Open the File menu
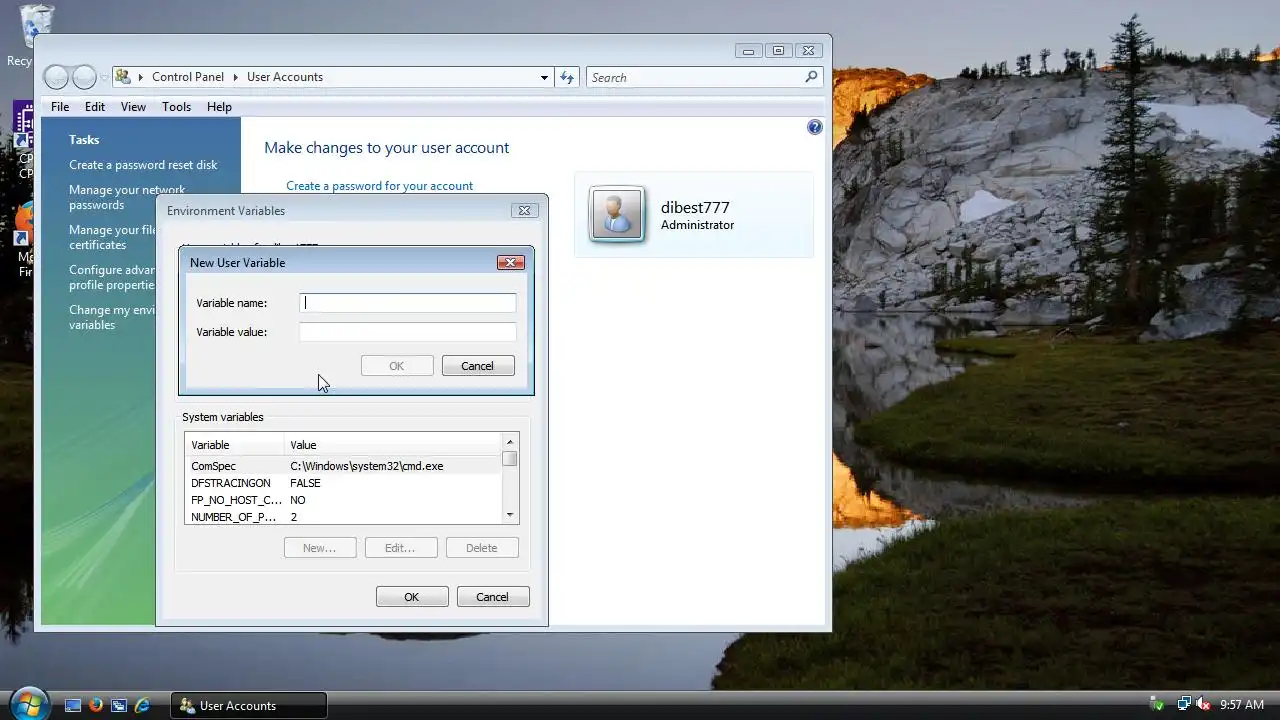Screen dimensions: 1280x720 point(60,107)
